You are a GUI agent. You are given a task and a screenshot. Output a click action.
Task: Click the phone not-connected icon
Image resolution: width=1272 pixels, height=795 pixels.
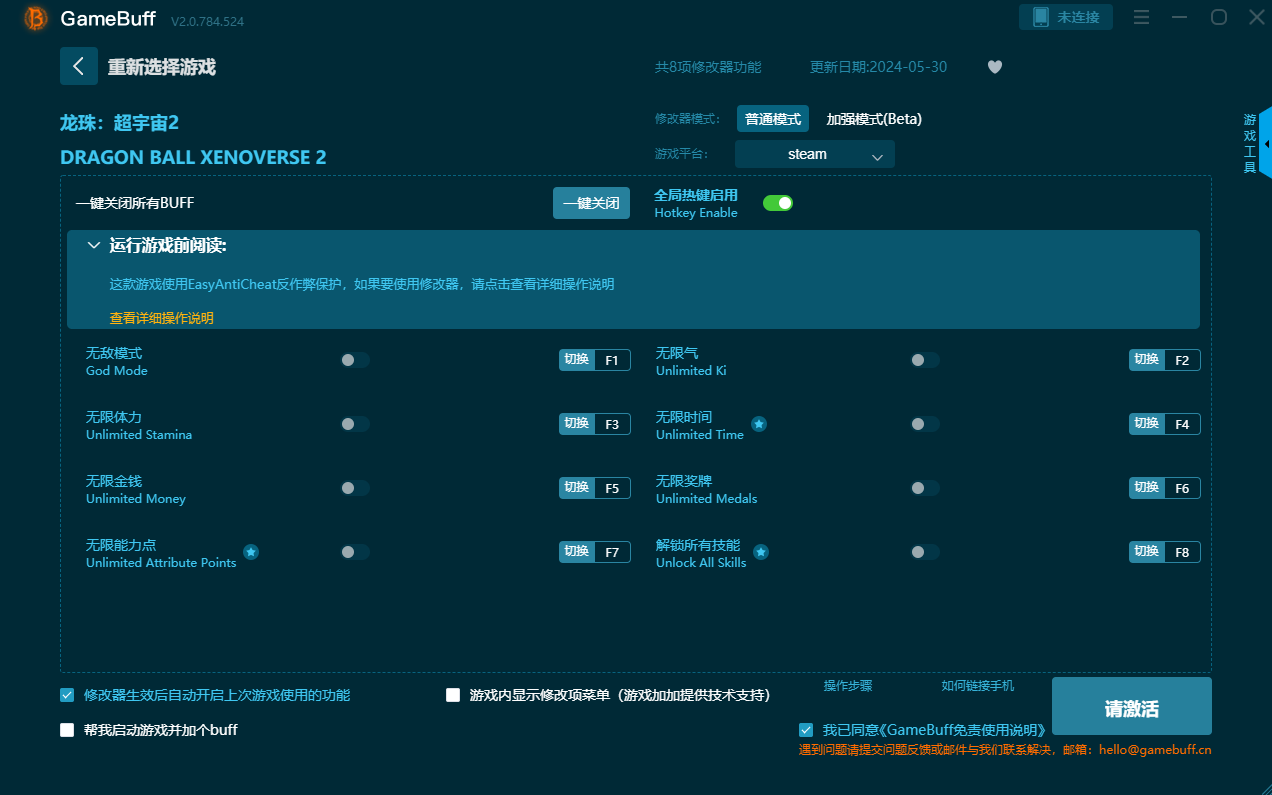pyautogui.click(x=1040, y=17)
